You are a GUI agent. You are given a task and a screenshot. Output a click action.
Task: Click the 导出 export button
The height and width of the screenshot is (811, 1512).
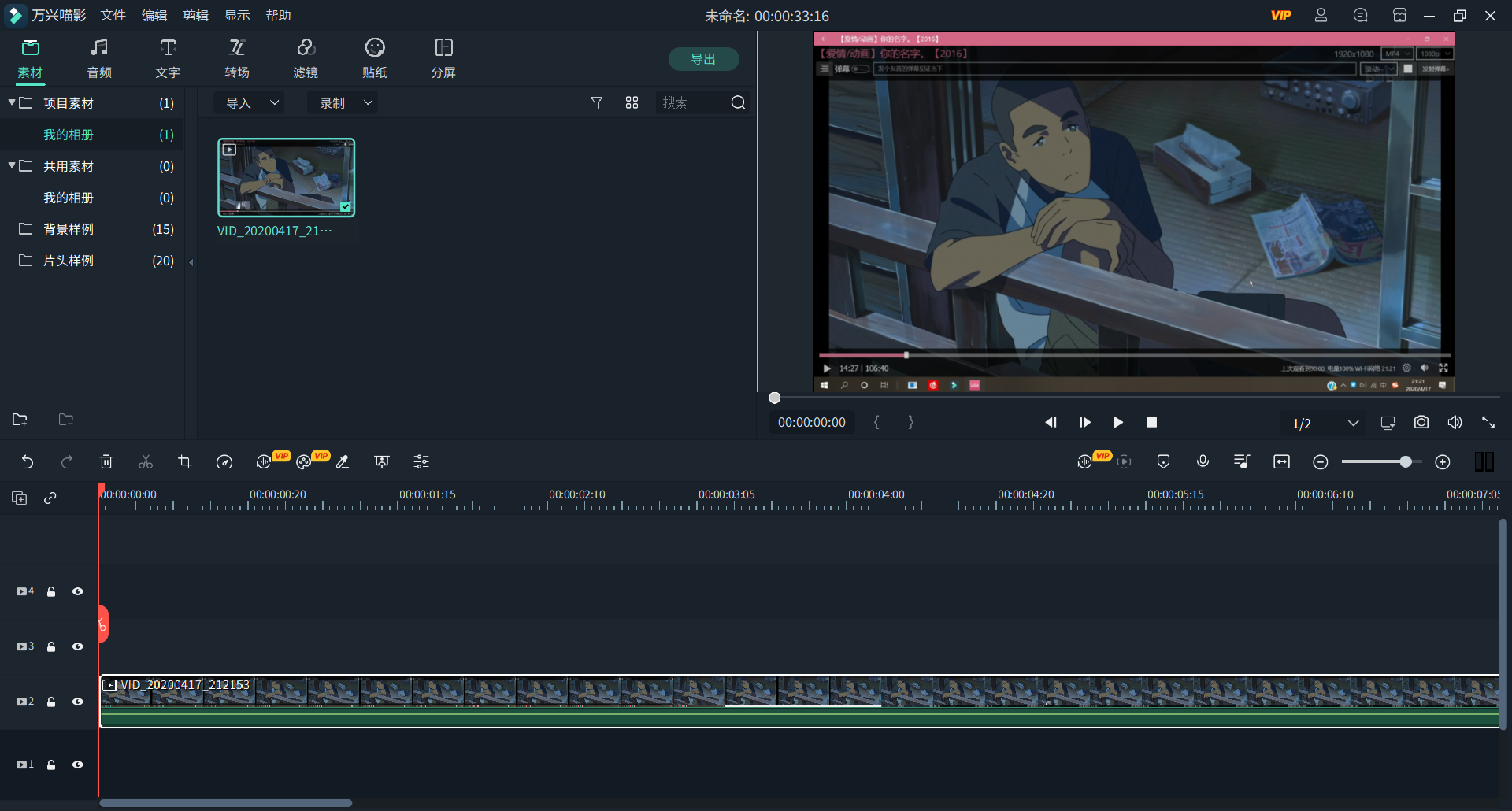(702, 59)
